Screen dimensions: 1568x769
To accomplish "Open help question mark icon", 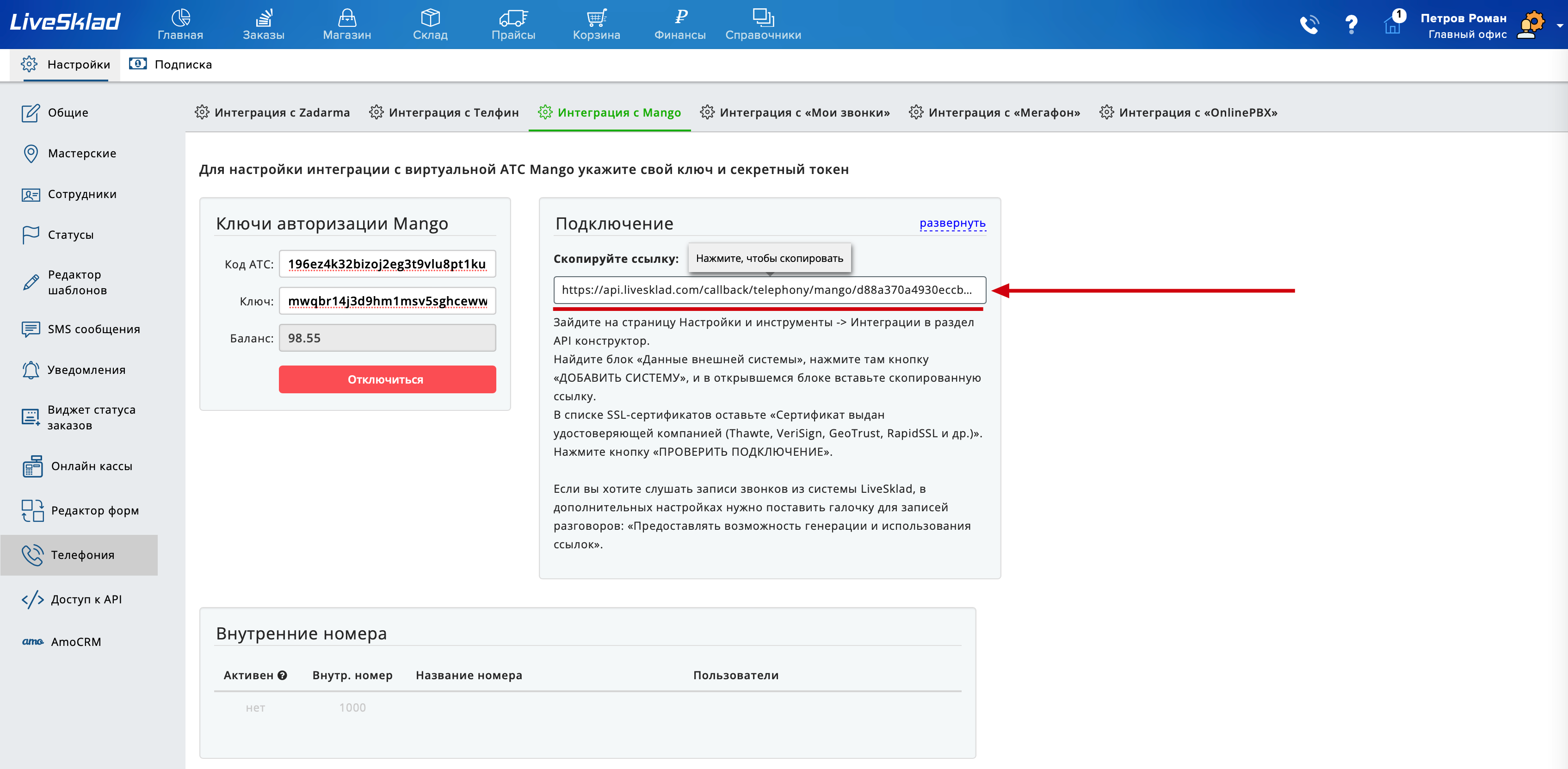I will [x=1352, y=25].
